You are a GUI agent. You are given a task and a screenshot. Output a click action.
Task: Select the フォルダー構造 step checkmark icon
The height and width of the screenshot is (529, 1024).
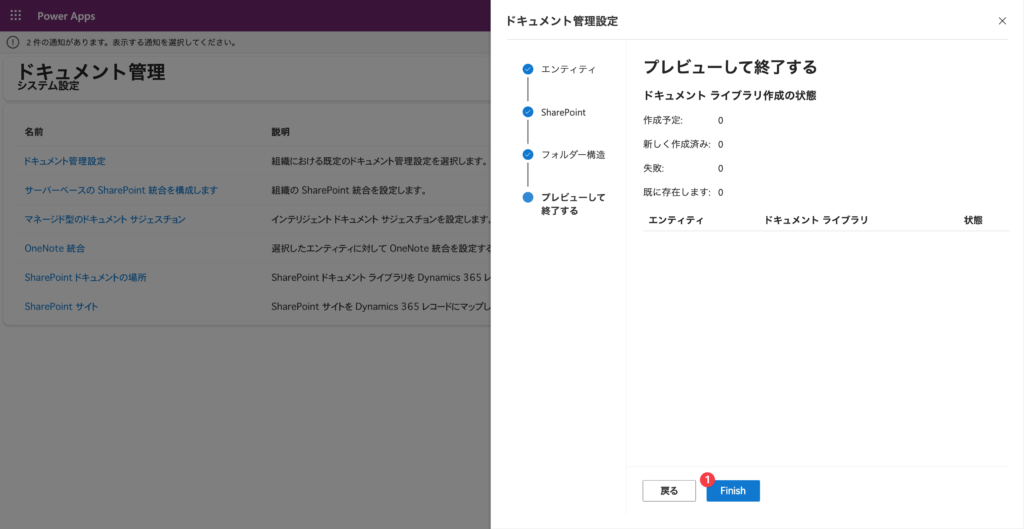(528, 155)
